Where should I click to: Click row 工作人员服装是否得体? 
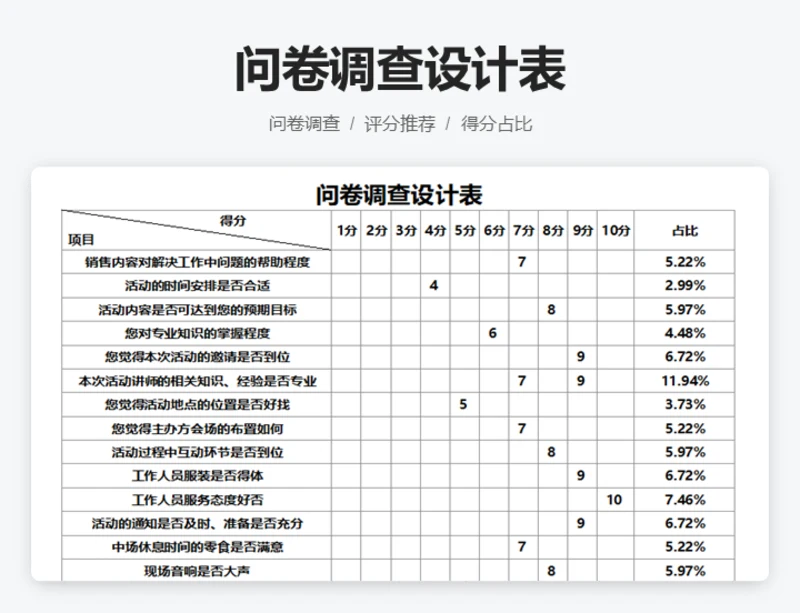(398, 476)
